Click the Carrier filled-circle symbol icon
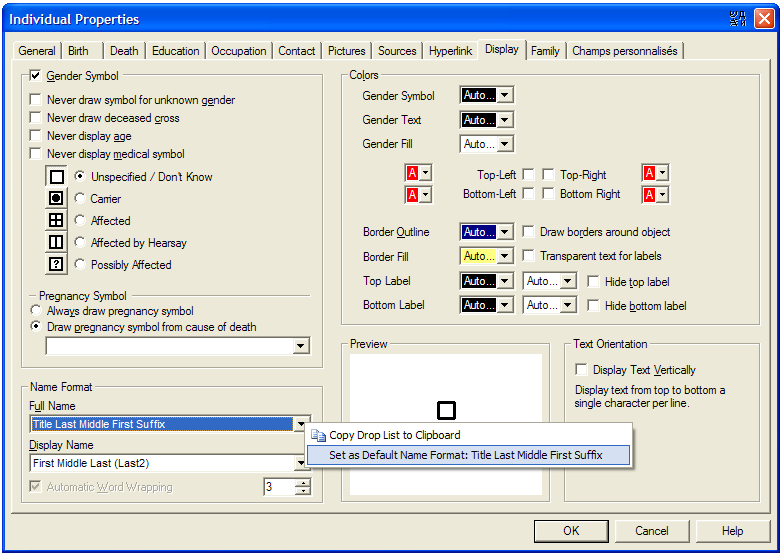782x554 pixels. (57, 199)
